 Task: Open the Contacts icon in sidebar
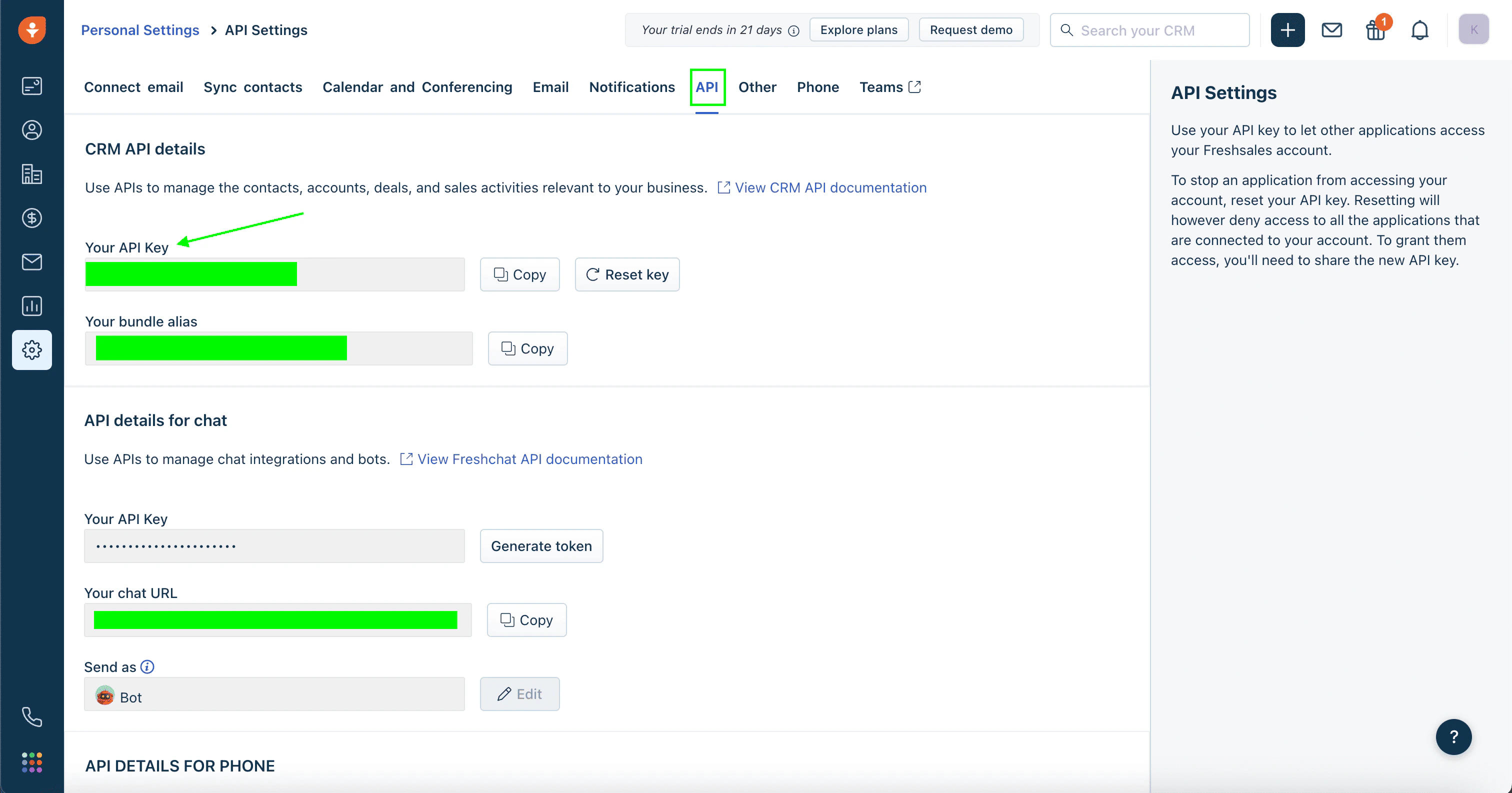coord(31,130)
